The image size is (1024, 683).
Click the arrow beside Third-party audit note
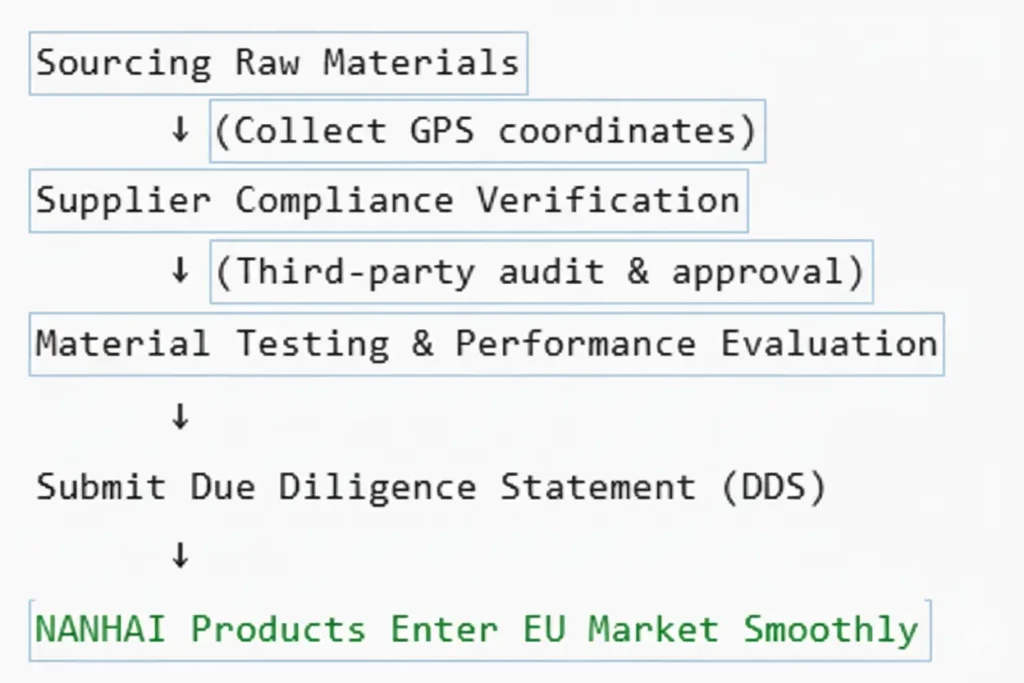pyautogui.click(x=180, y=270)
